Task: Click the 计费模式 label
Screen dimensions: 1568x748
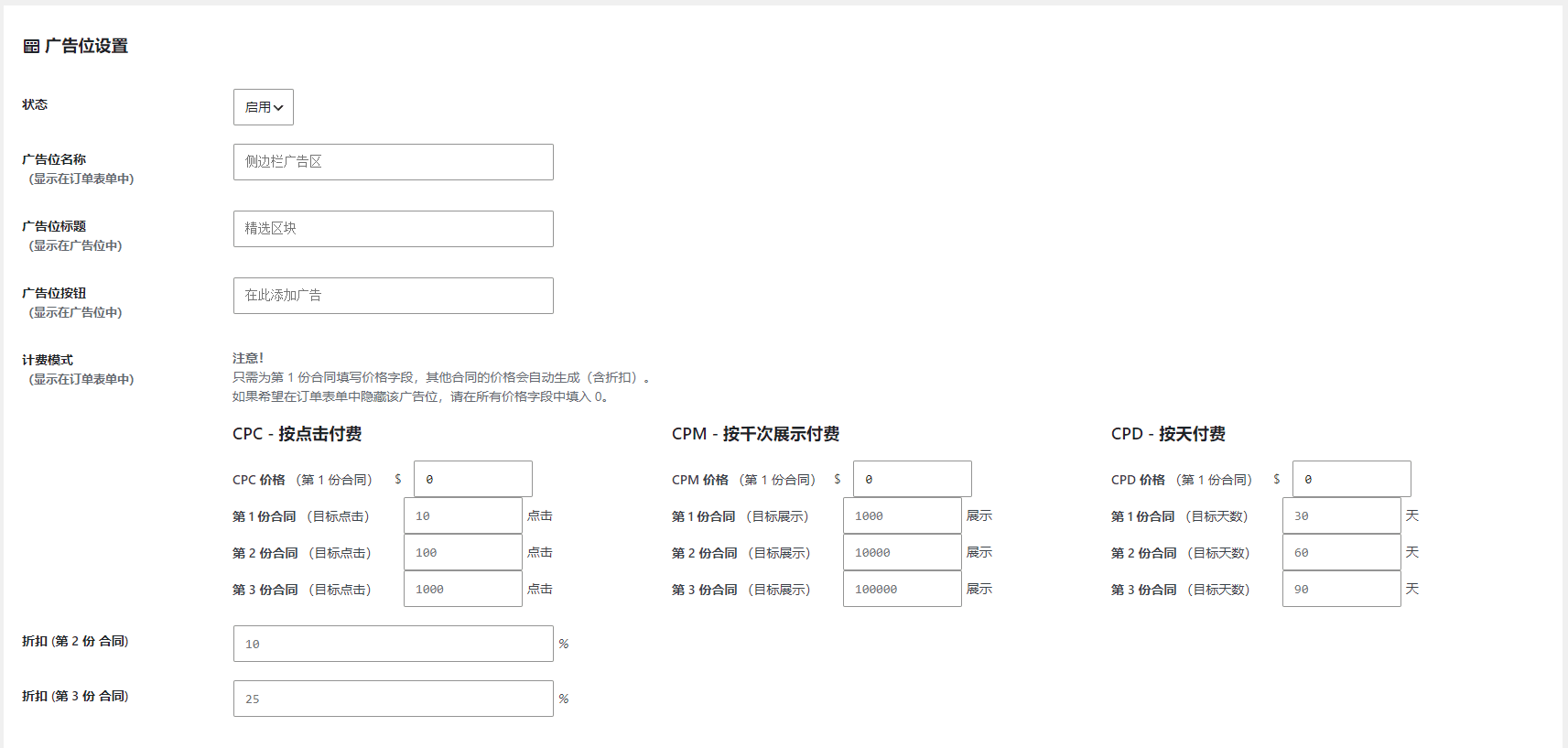Action: point(48,360)
